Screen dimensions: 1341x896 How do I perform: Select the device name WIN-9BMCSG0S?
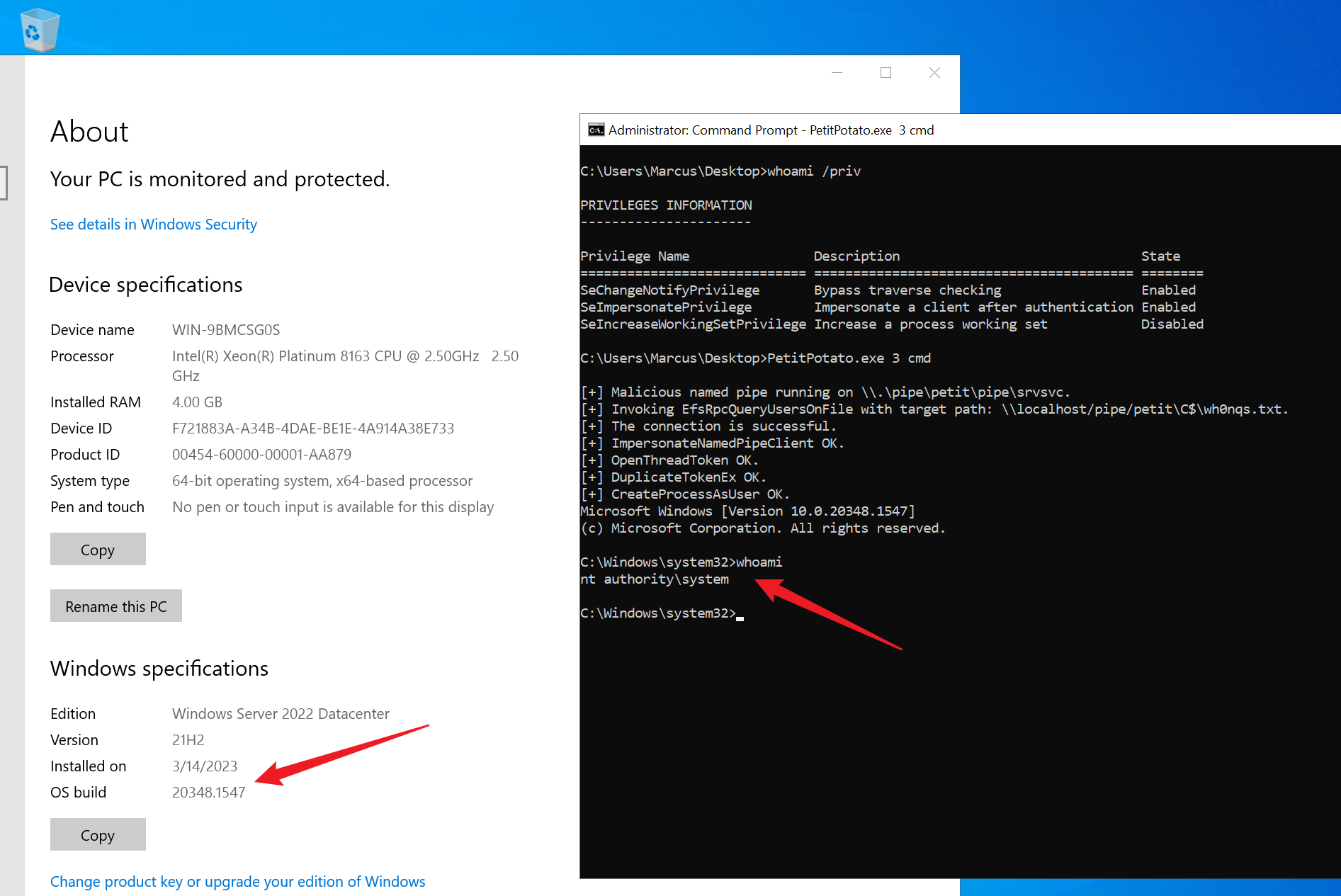(x=226, y=330)
